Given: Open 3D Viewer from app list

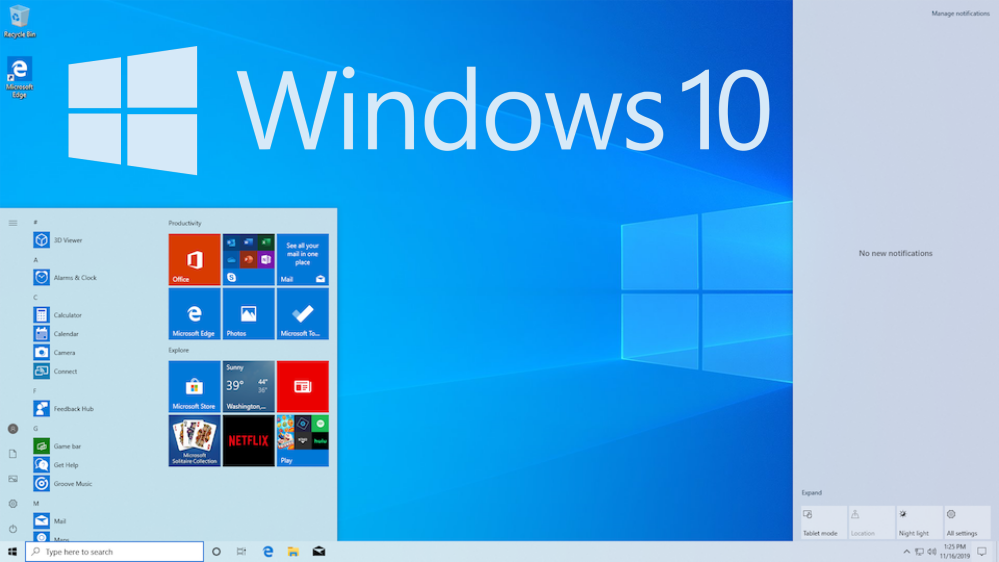Looking at the screenshot, I should click(x=58, y=240).
